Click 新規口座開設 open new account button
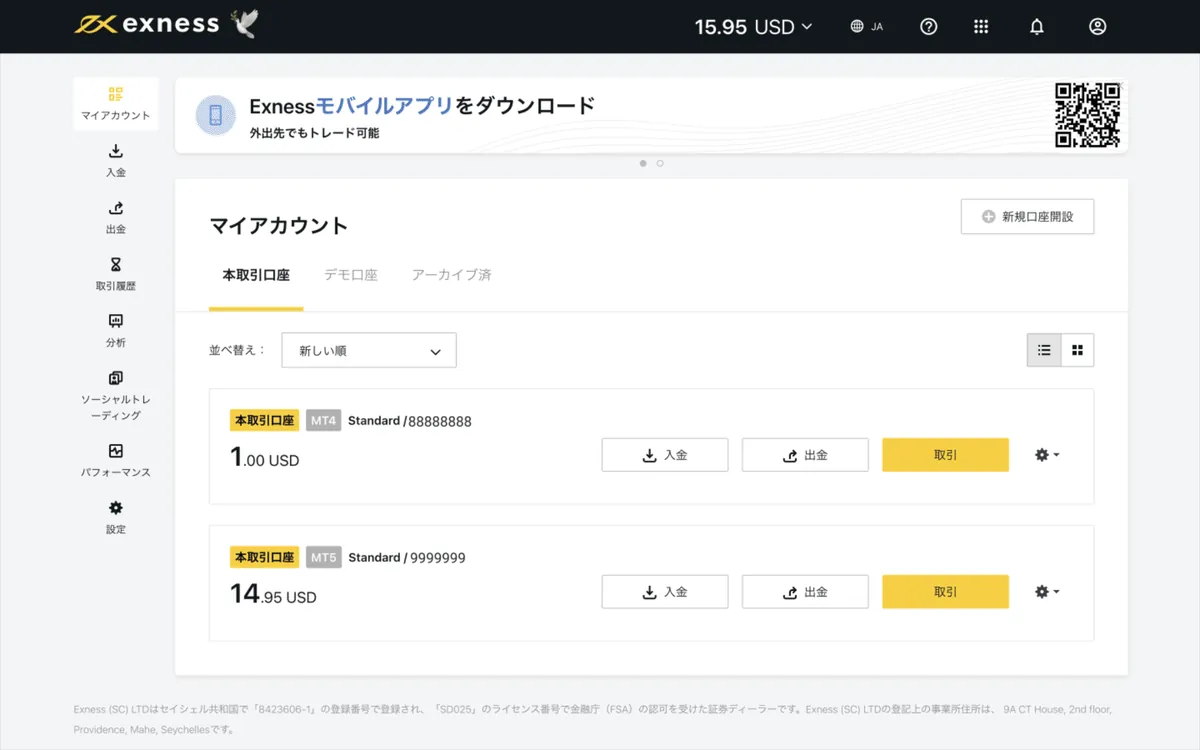The image size is (1200, 750). 1027,216
